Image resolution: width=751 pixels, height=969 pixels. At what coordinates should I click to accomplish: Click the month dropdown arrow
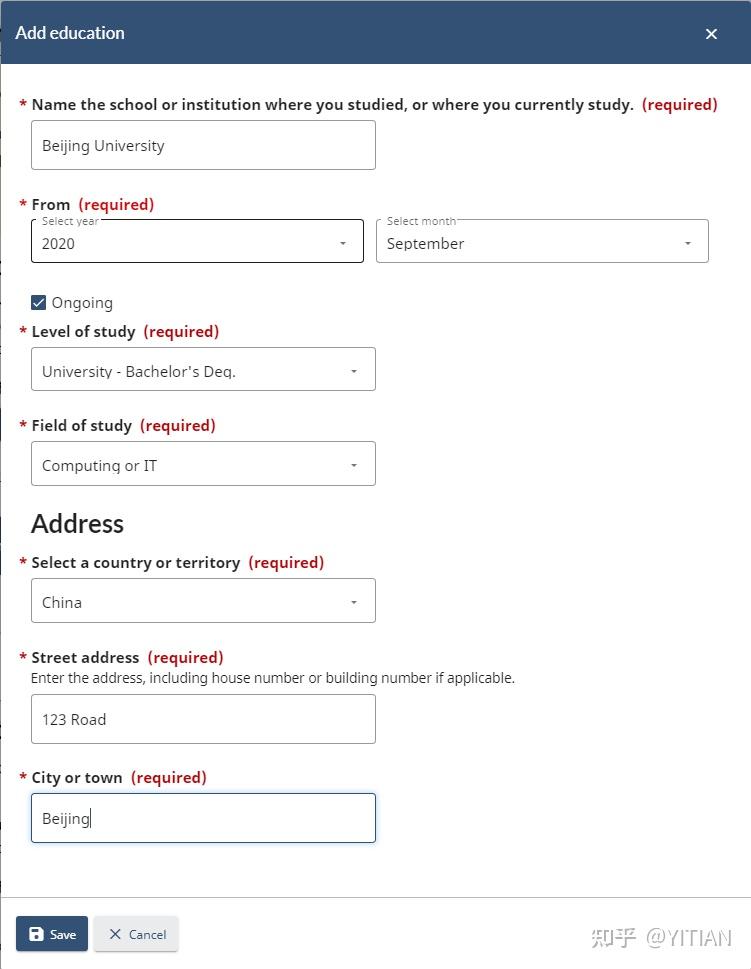[688, 243]
